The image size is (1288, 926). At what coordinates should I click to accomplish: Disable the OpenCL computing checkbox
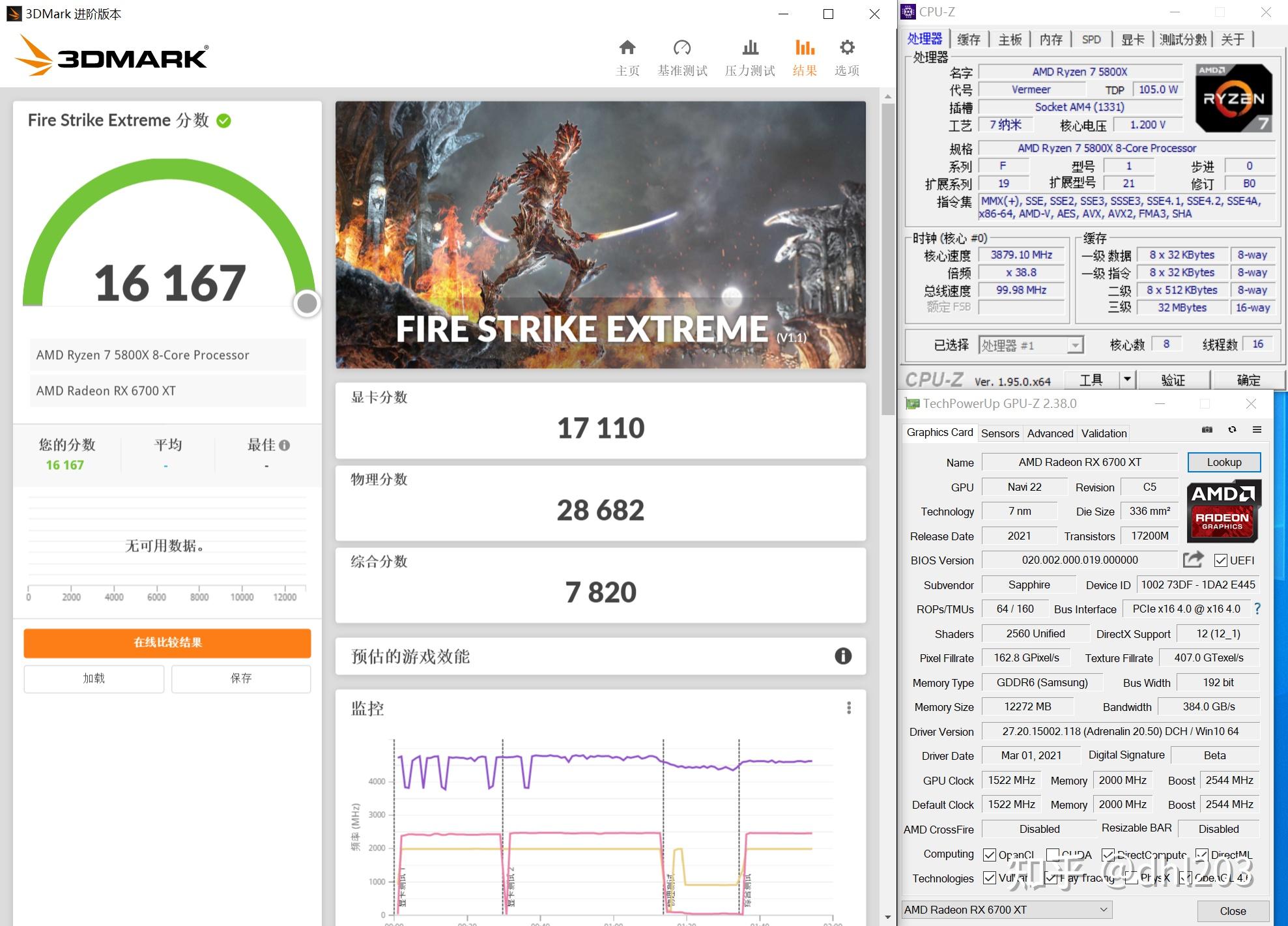click(991, 854)
